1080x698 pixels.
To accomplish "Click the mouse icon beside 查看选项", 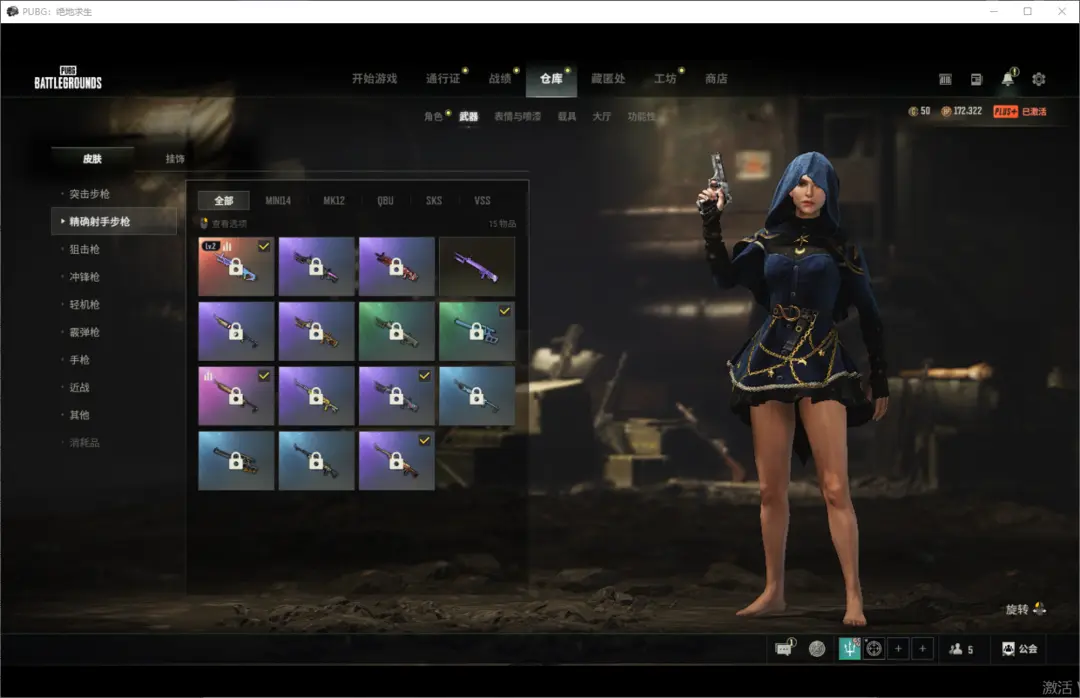I will [204, 223].
